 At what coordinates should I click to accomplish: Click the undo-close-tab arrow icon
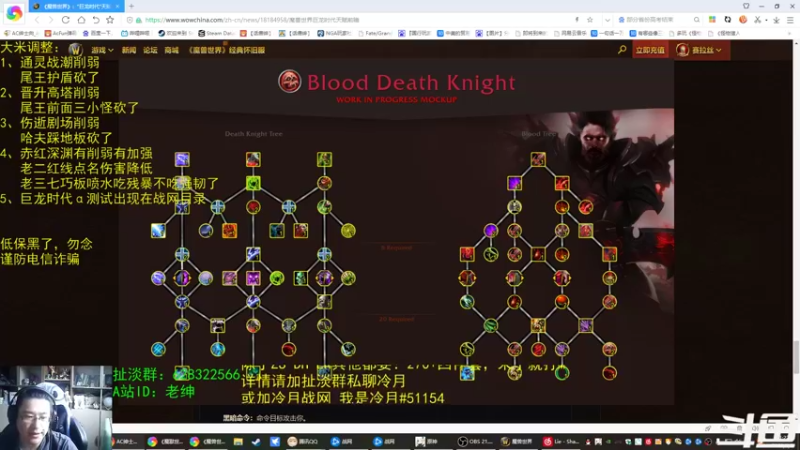tap(96, 20)
